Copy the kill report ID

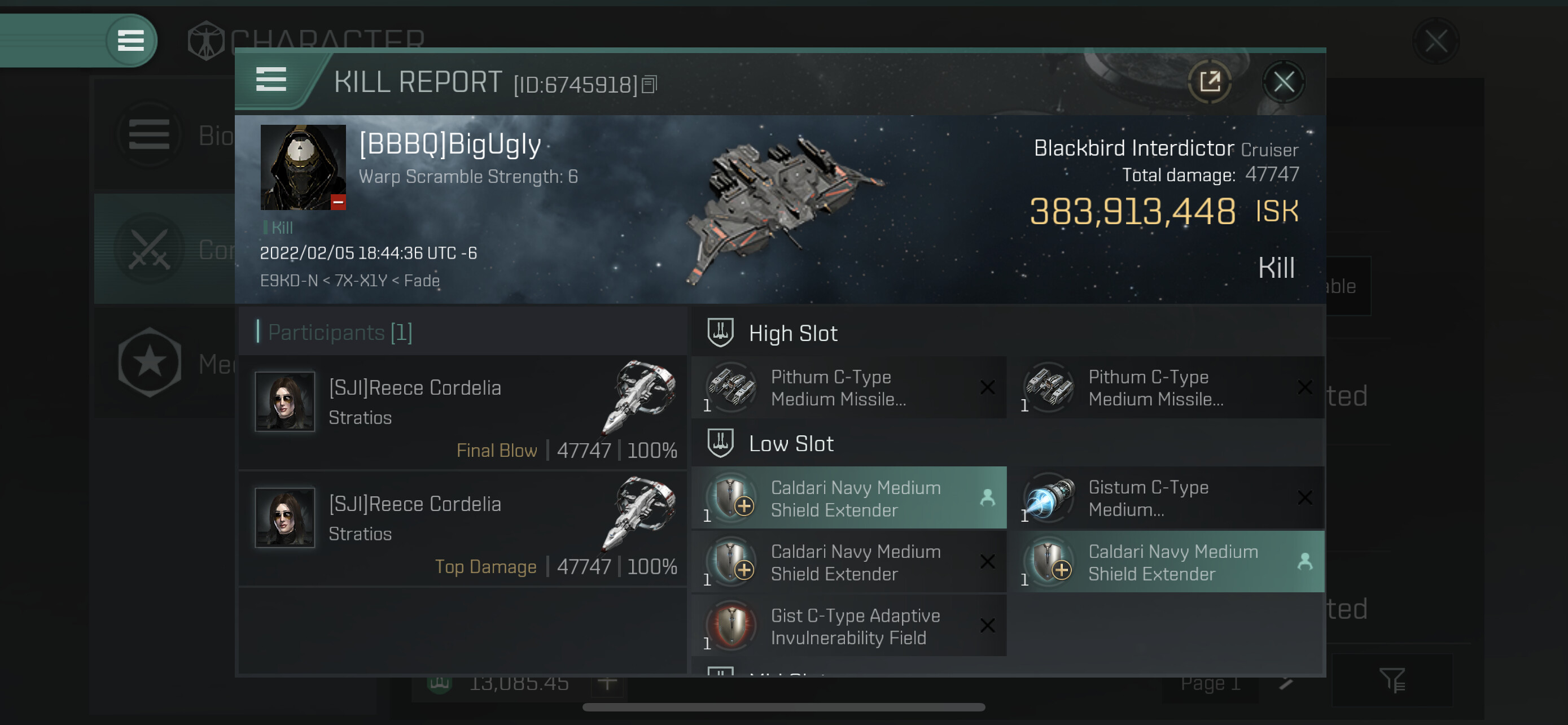click(x=650, y=85)
